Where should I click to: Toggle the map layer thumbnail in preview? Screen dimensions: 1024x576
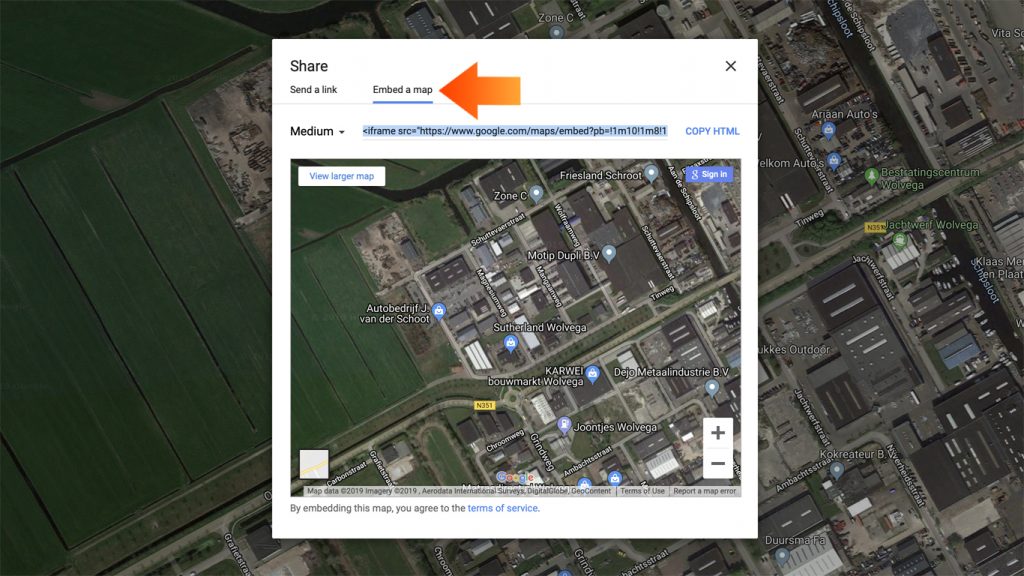(x=314, y=464)
